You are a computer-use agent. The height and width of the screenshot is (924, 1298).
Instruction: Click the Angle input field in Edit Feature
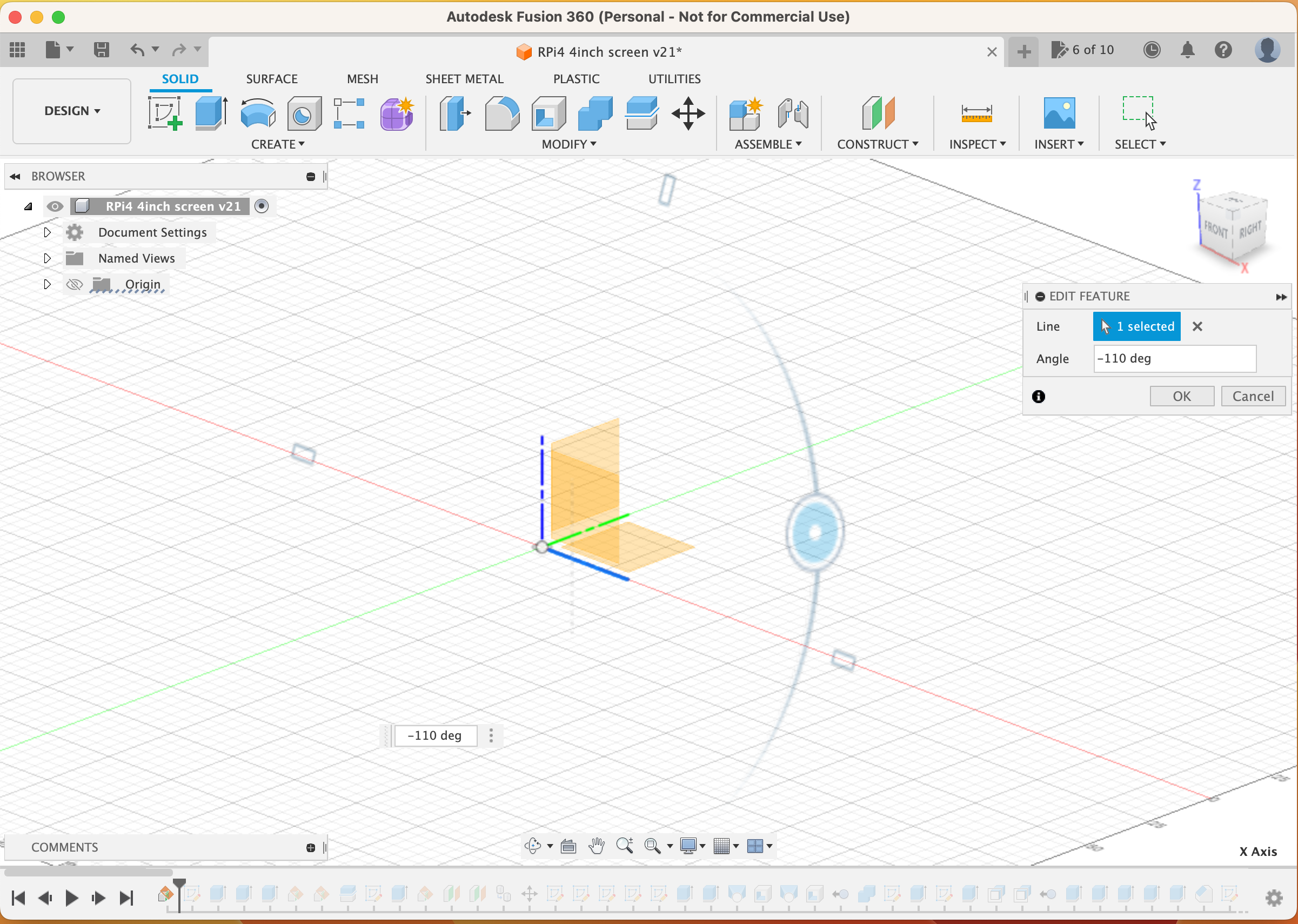(x=1175, y=358)
